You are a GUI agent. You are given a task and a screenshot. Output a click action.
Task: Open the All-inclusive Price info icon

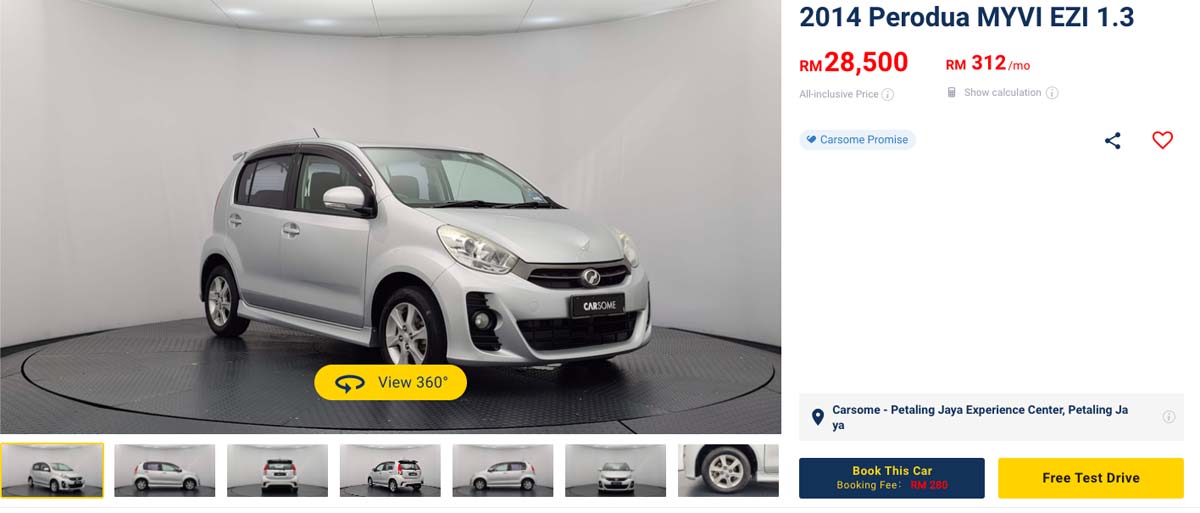[x=888, y=94]
